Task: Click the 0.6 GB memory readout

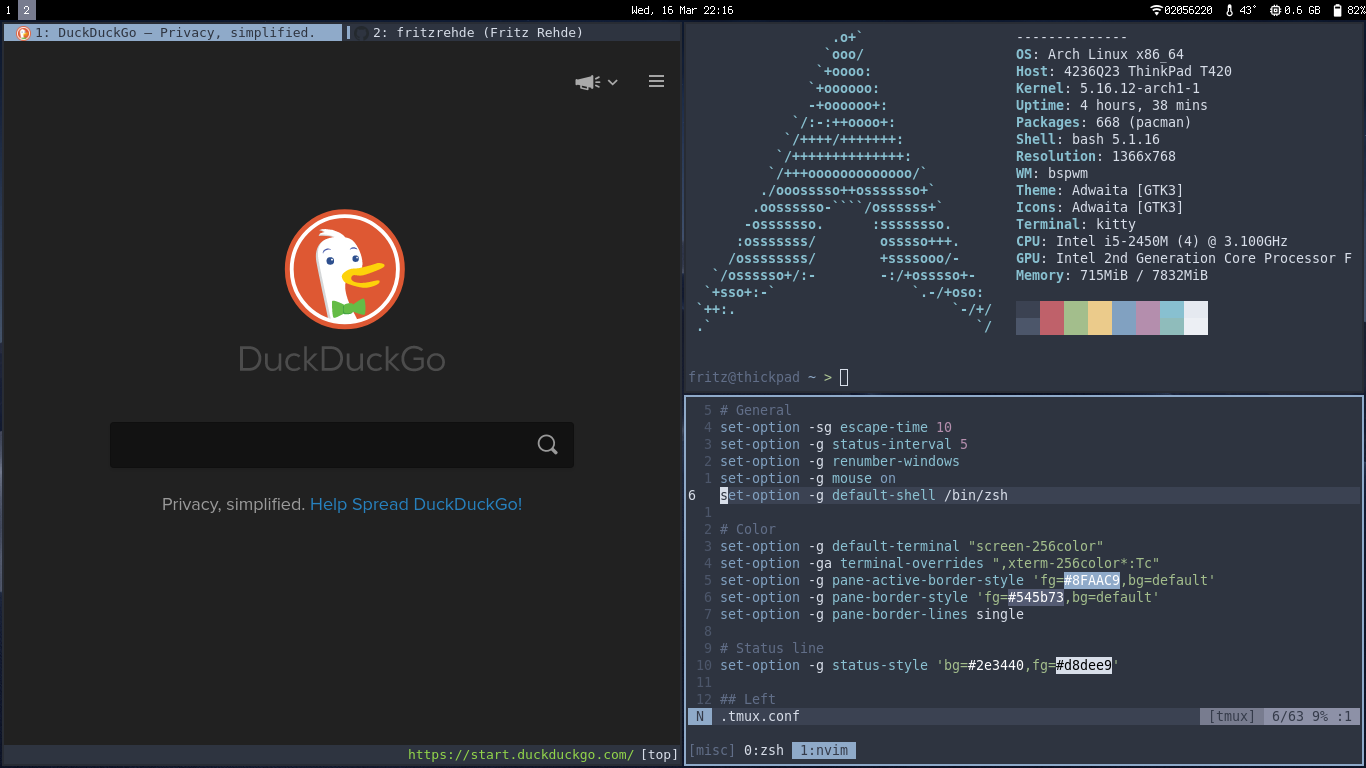Action: pos(1302,10)
